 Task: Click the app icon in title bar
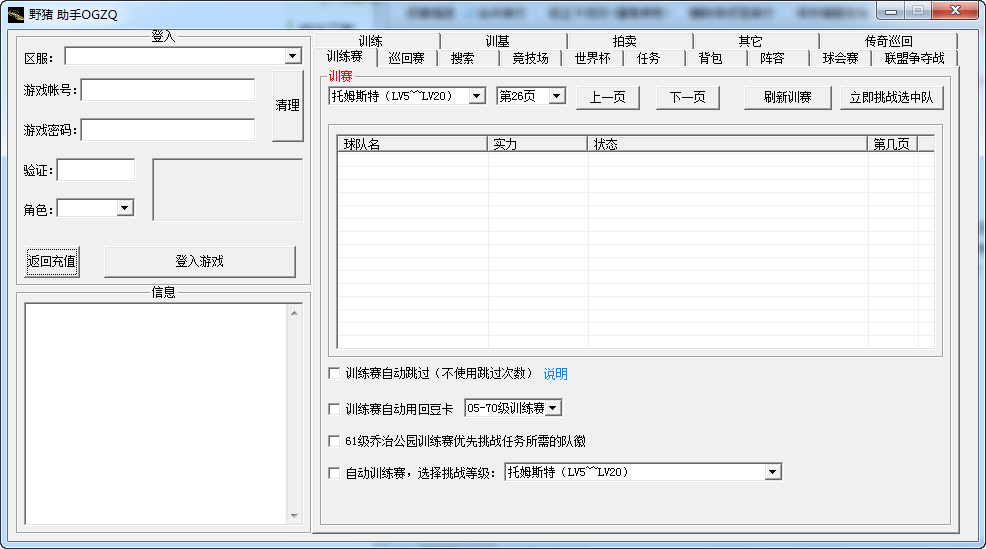click(16, 13)
